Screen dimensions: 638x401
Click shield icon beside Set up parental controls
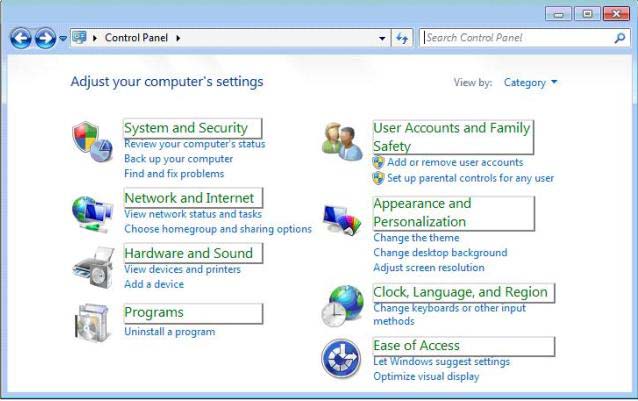378,178
